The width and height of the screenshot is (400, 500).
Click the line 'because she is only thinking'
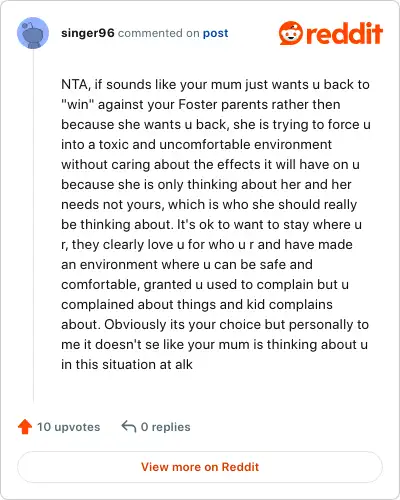[206, 184]
